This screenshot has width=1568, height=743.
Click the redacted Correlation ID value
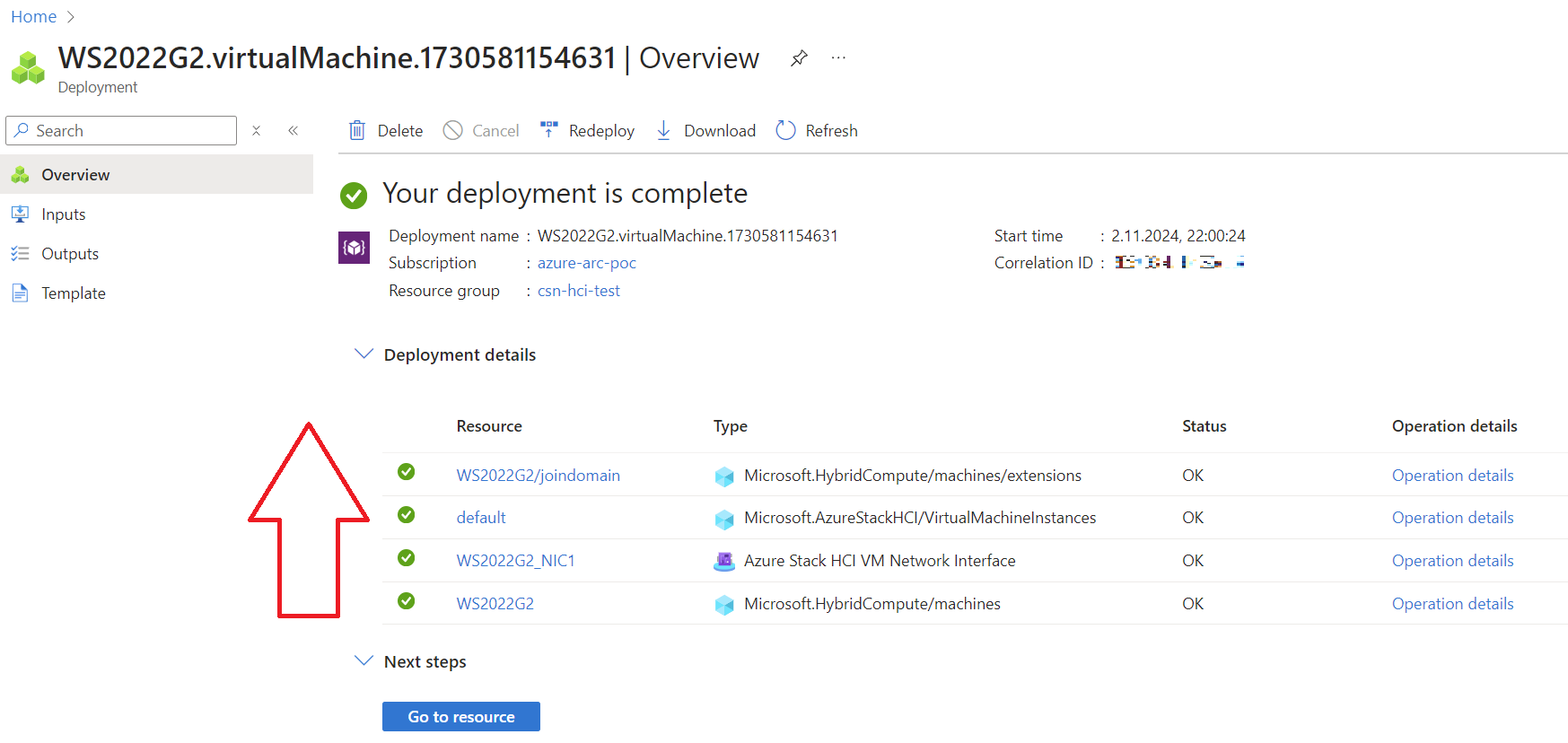(x=1179, y=262)
